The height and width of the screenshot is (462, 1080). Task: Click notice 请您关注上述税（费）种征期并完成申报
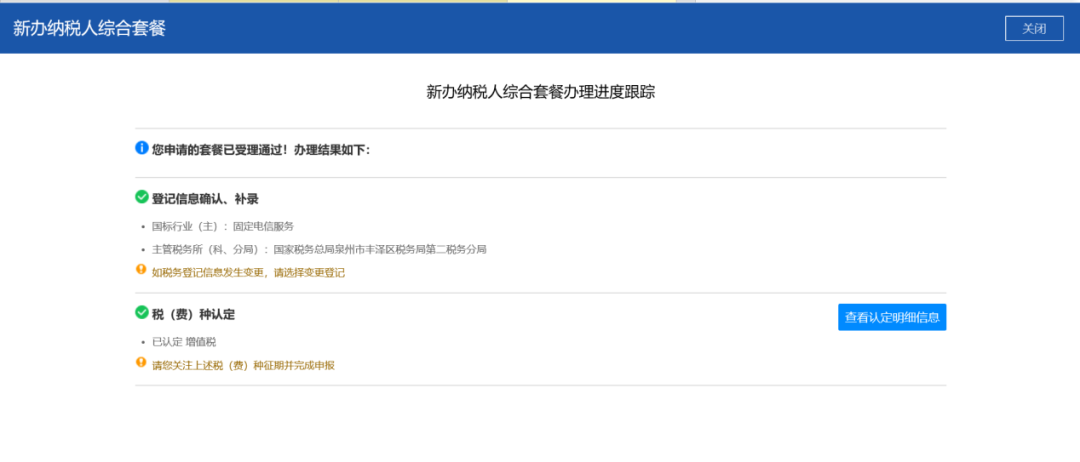click(244, 365)
